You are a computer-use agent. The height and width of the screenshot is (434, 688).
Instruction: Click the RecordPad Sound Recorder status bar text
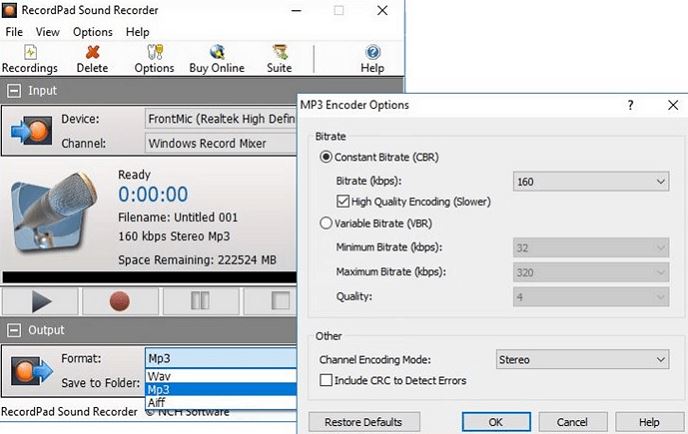click(x=69, y=412)
